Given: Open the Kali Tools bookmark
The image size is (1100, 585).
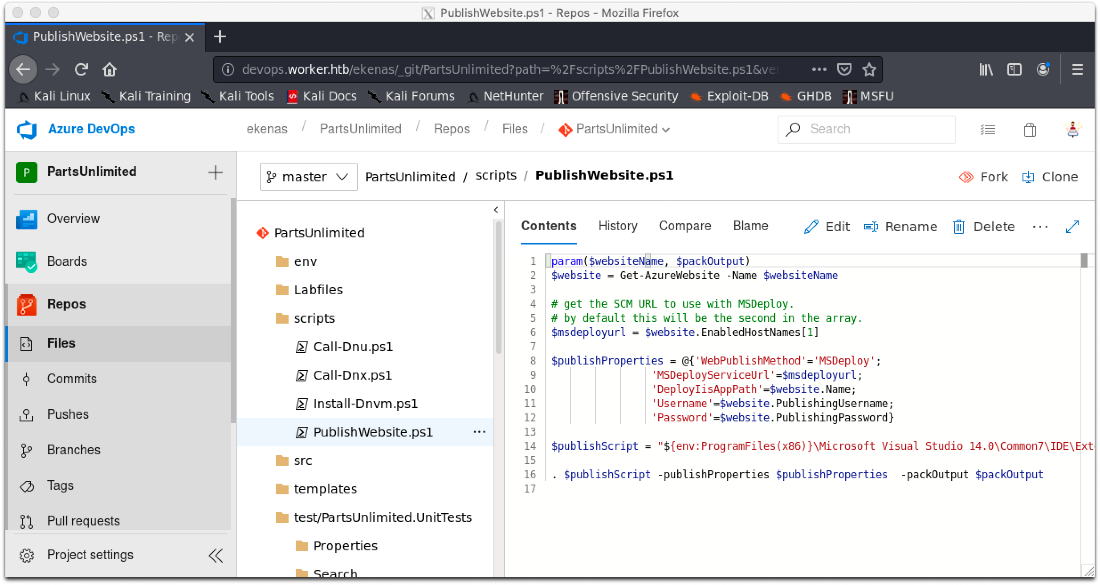Looking at the screenshot, I should coord(239,96).
